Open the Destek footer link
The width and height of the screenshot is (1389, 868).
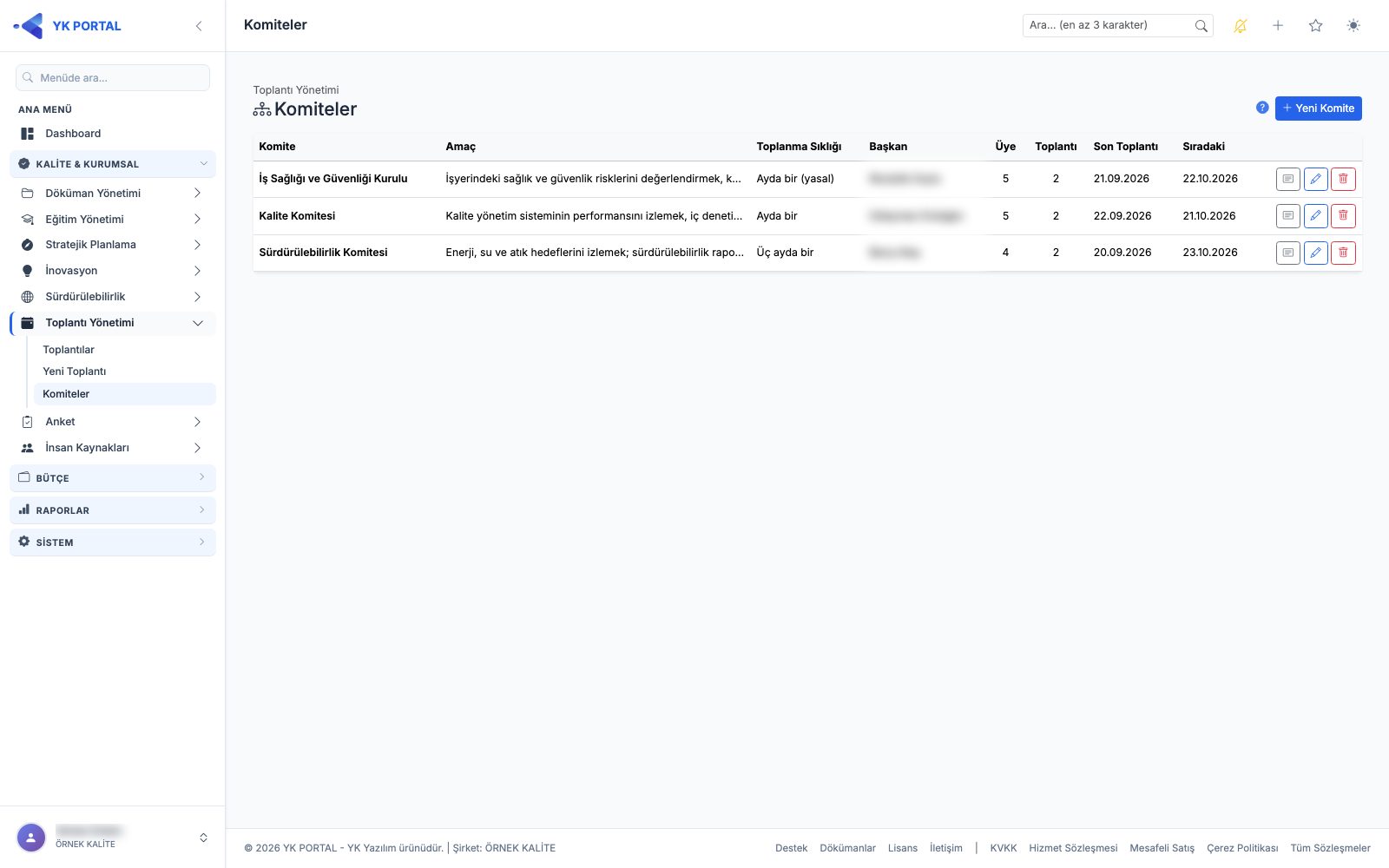point(791,848)
